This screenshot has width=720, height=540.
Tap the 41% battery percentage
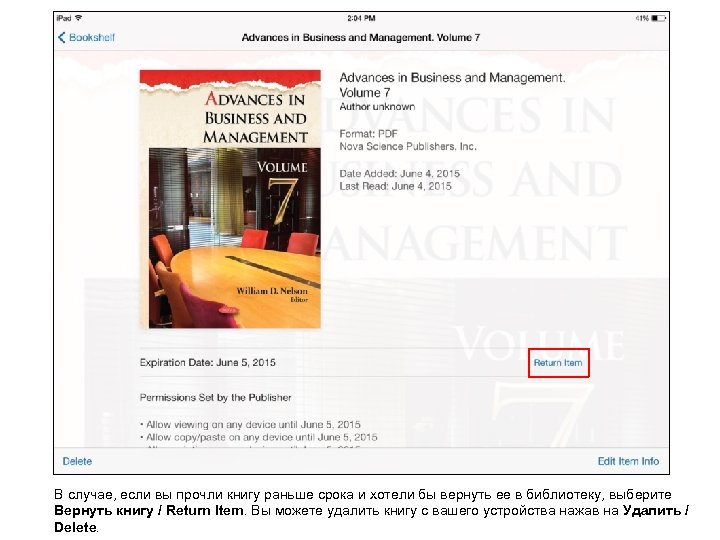pos(642,18)
